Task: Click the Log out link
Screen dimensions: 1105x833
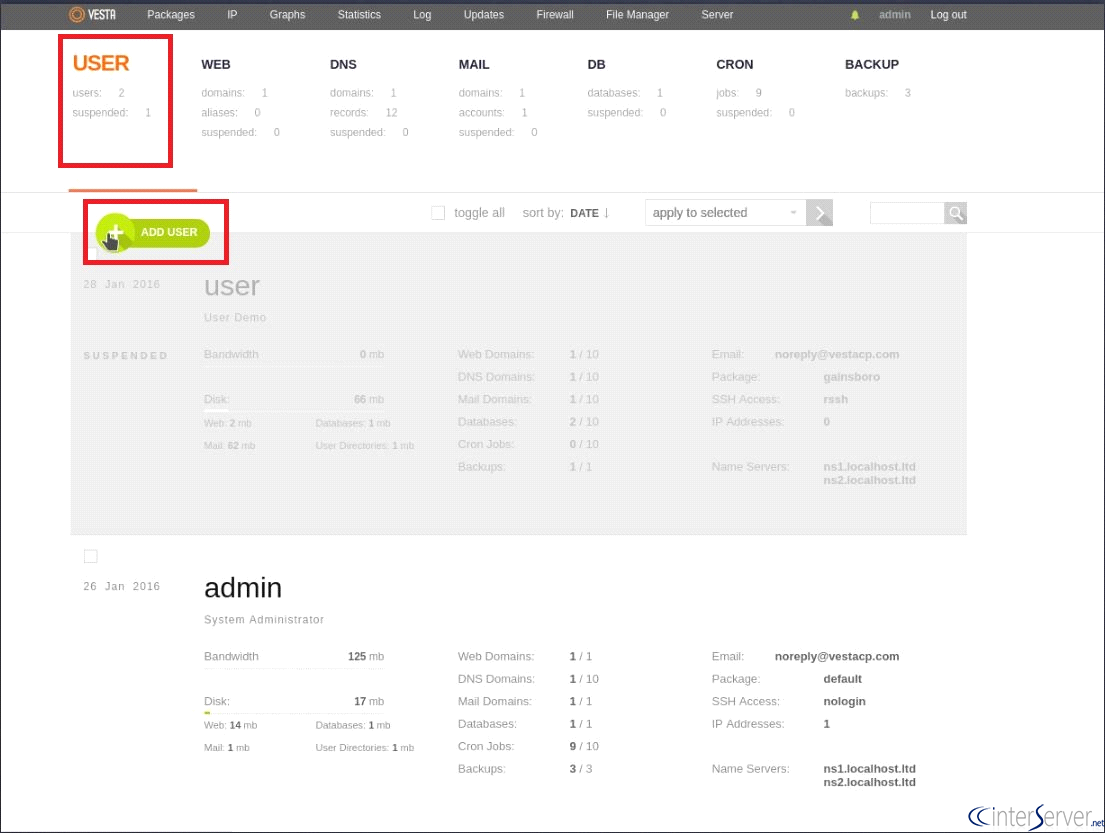Action: click(949, 15)
